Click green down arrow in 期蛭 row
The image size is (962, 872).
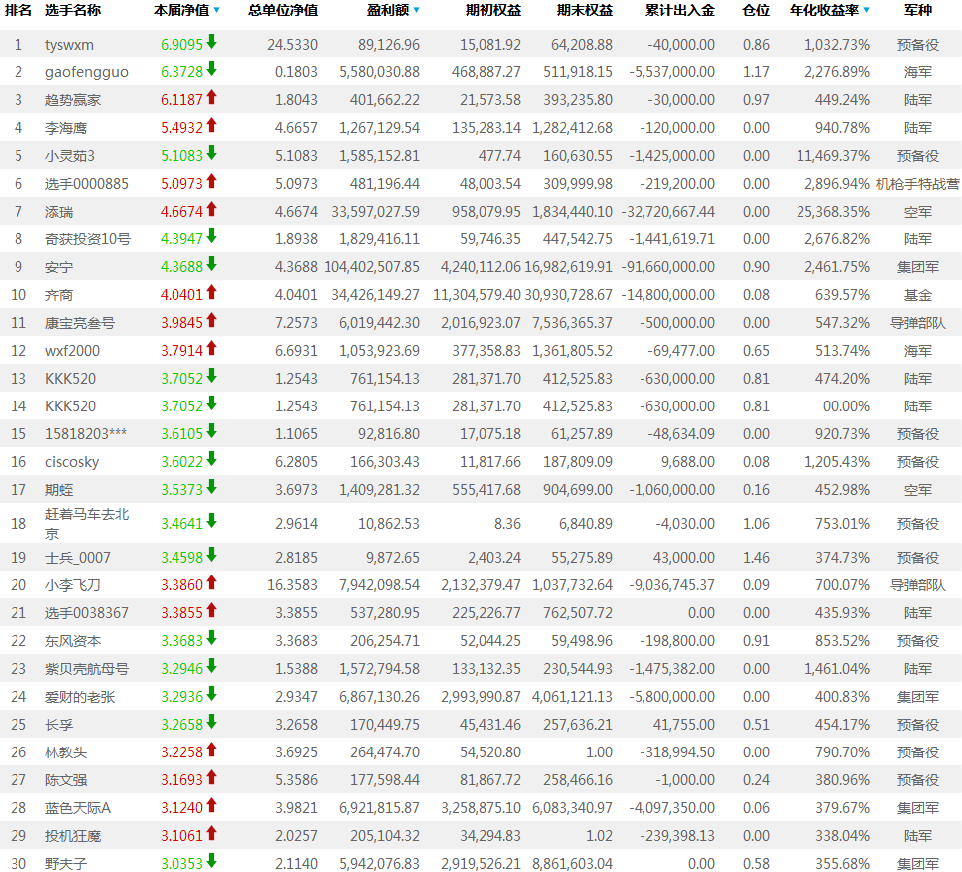[x=212, y=487]
